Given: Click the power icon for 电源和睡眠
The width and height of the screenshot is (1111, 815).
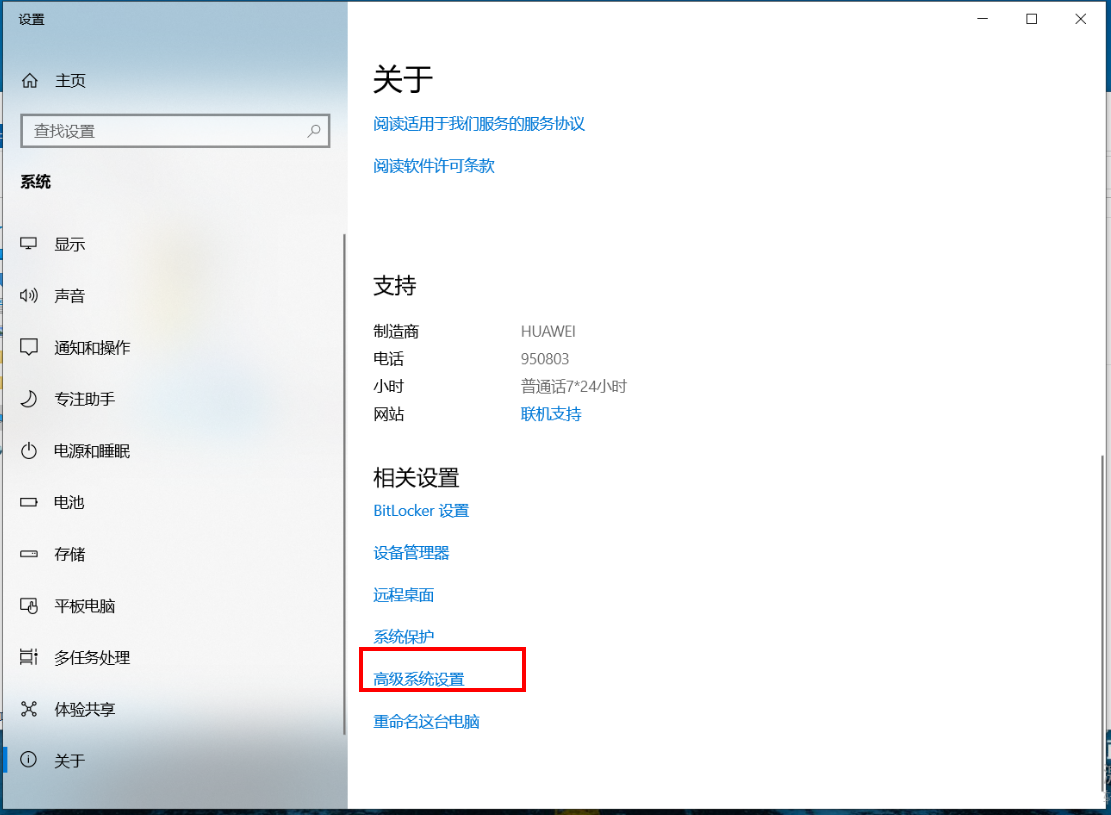Looking at the screenshot, I should coord(28,451).
